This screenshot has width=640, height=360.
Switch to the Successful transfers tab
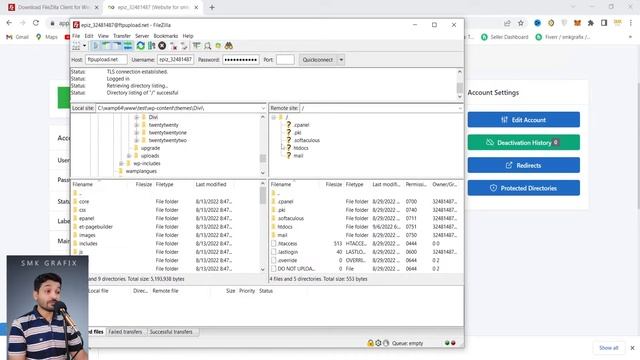point(171,332)
